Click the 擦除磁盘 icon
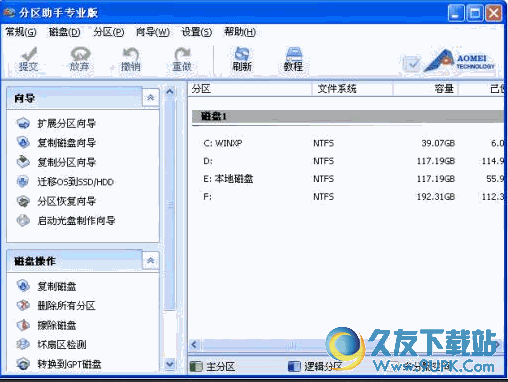 (23, 325)
